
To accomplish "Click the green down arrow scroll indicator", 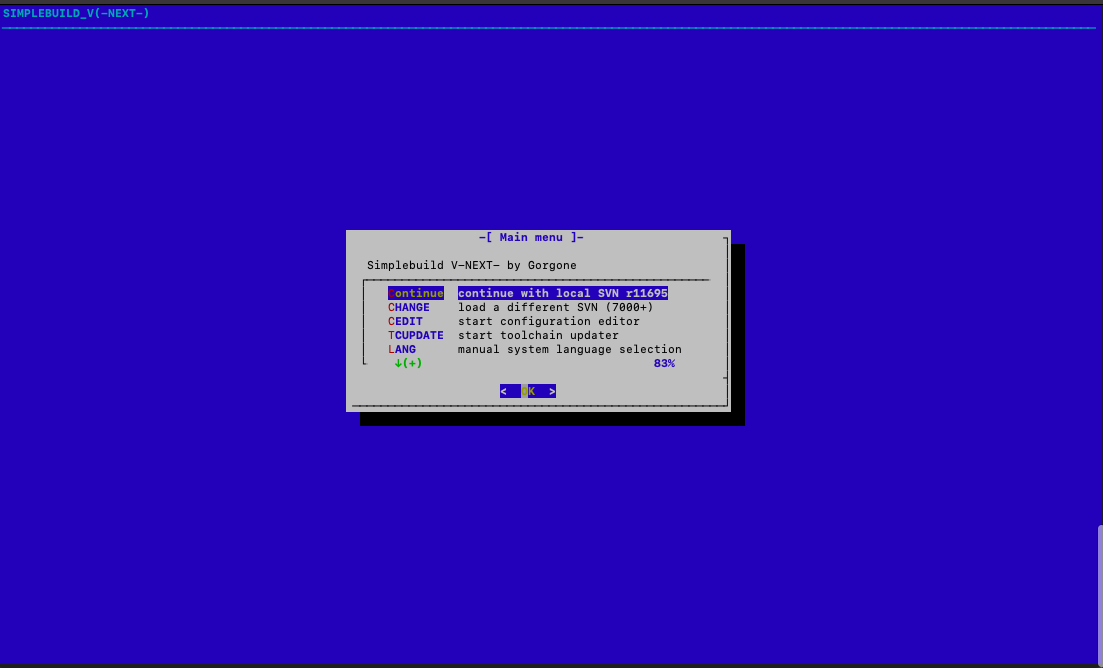I will tap(398, 363).
